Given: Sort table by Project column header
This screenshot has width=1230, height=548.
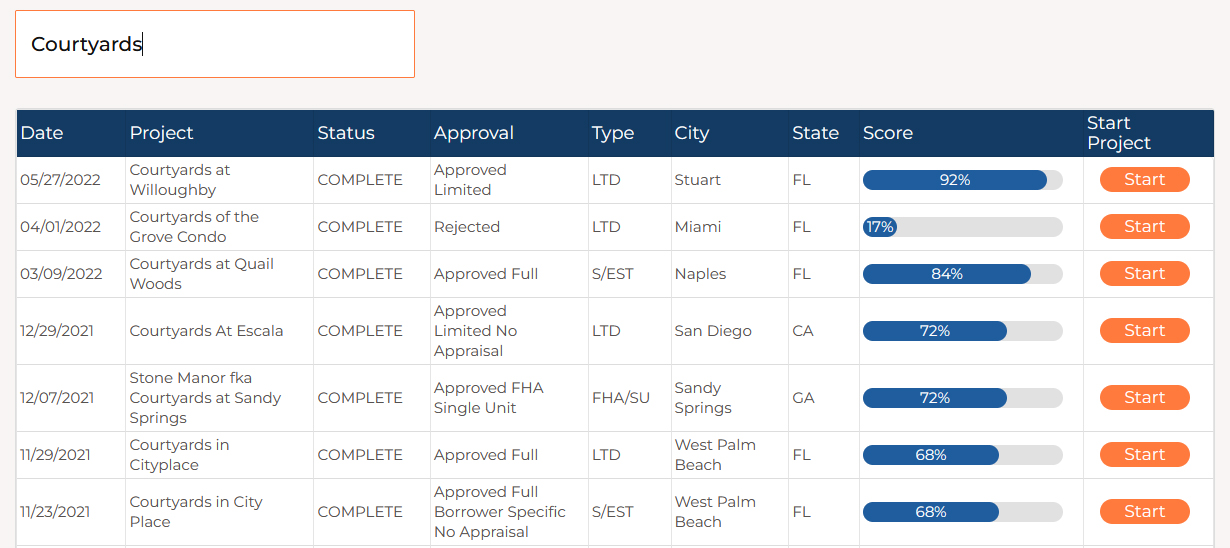Looking at the screenshot, I should 161,133.
